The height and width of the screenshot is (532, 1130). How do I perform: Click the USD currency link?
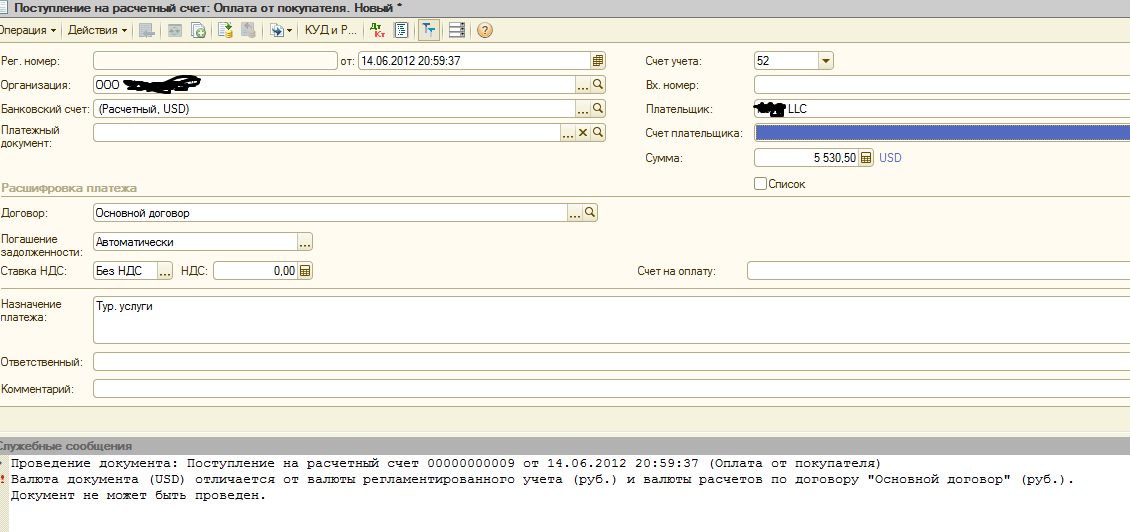tap(890, 158)
